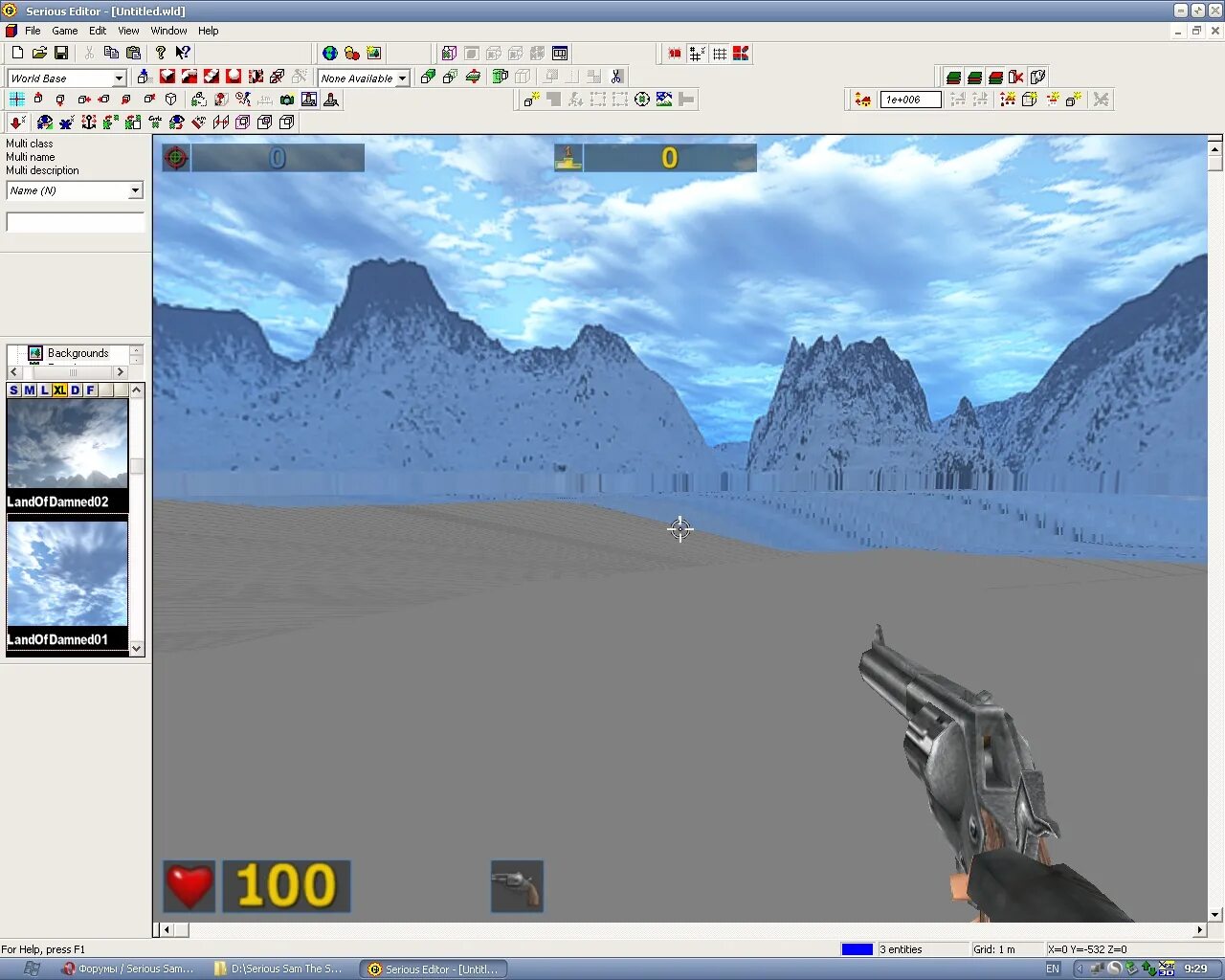This screenshot has height=980, width=1225.
Task: Open the View menu
Action: point(128,31)
